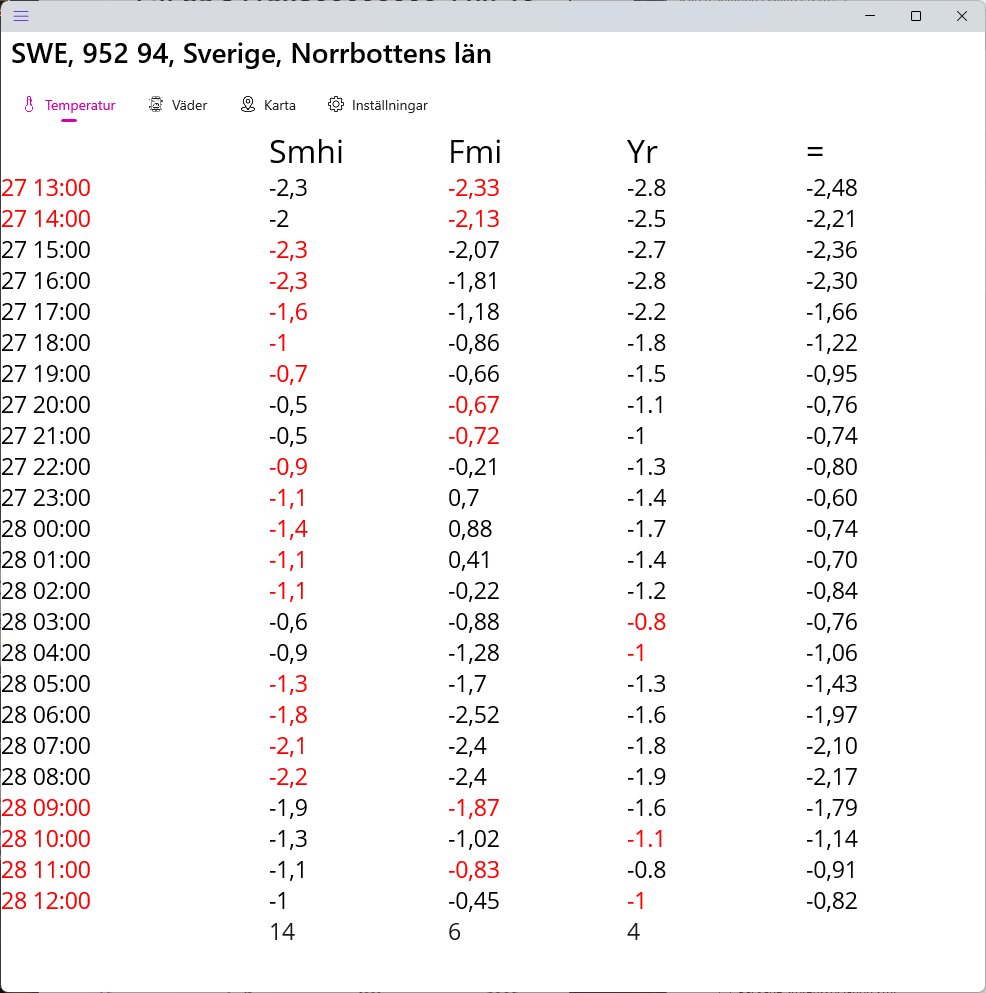Click the weather icon beside Väder
This screenshot has width=986, height=993.
pos(156,104)
